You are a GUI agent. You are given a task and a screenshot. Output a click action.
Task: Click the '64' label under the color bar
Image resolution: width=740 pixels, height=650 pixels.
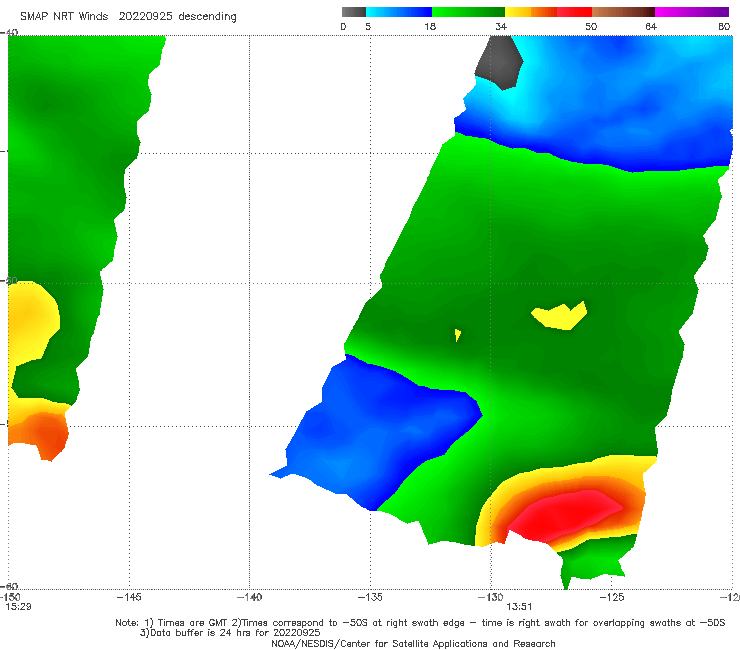(651, 26)
